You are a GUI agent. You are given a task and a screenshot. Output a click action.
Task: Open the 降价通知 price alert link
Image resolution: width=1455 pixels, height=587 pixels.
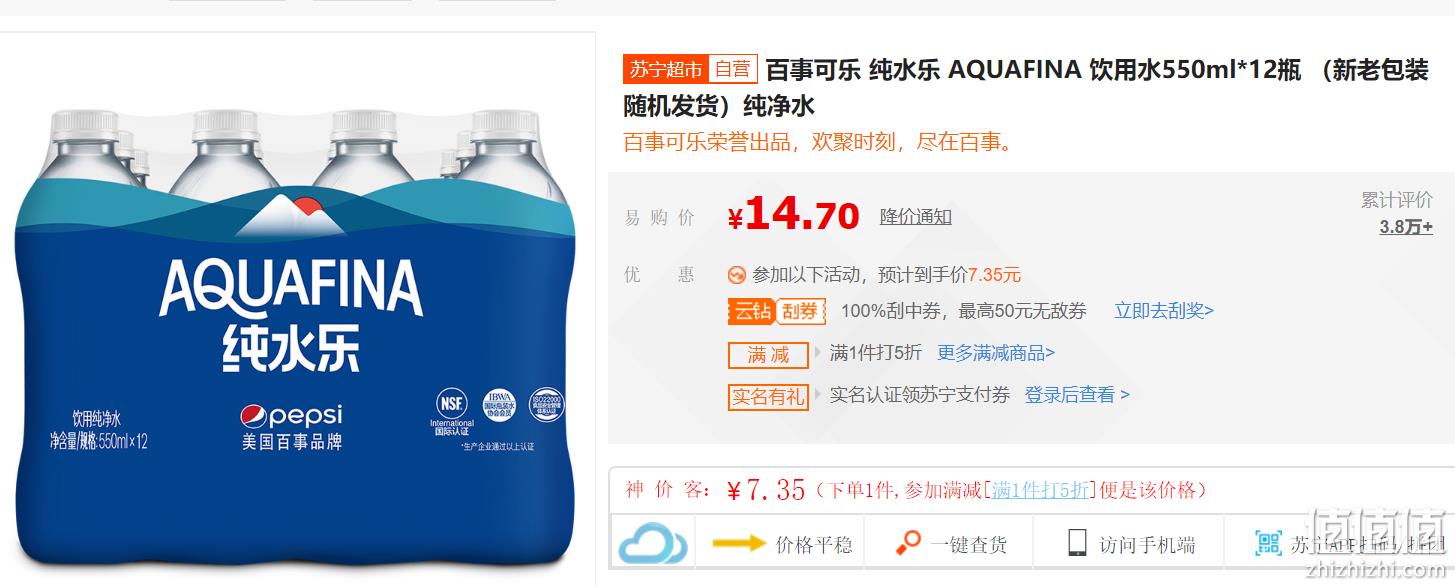915,217
